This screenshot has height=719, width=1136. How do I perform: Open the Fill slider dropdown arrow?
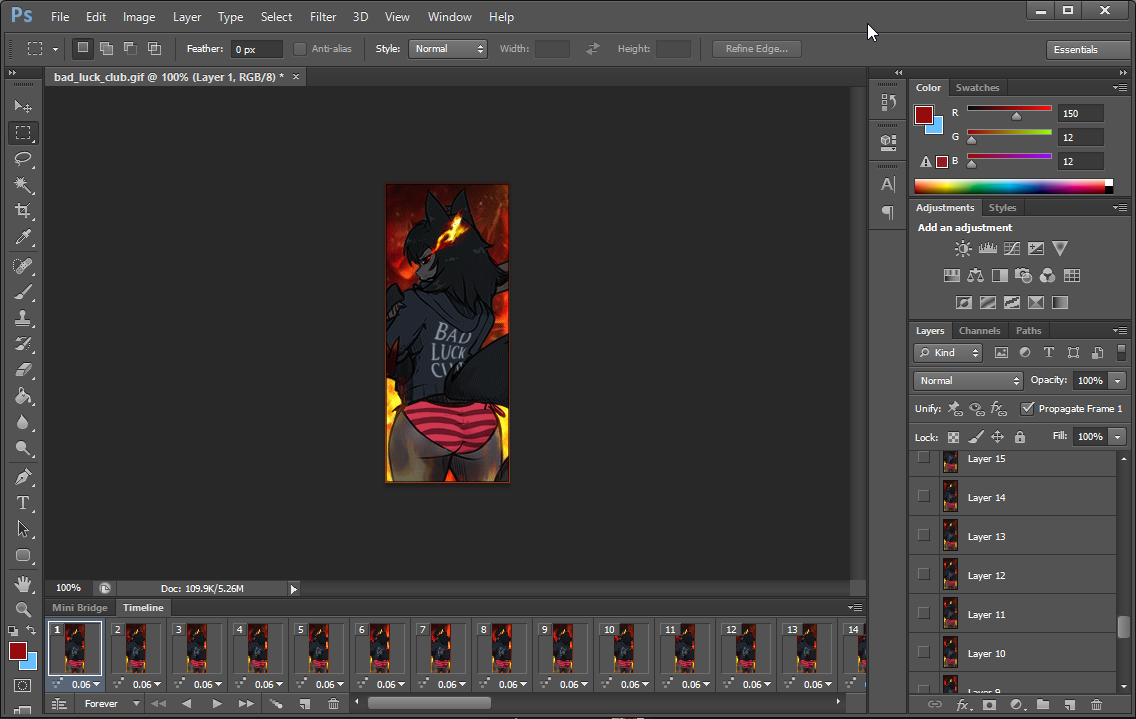coord(1117,436)
